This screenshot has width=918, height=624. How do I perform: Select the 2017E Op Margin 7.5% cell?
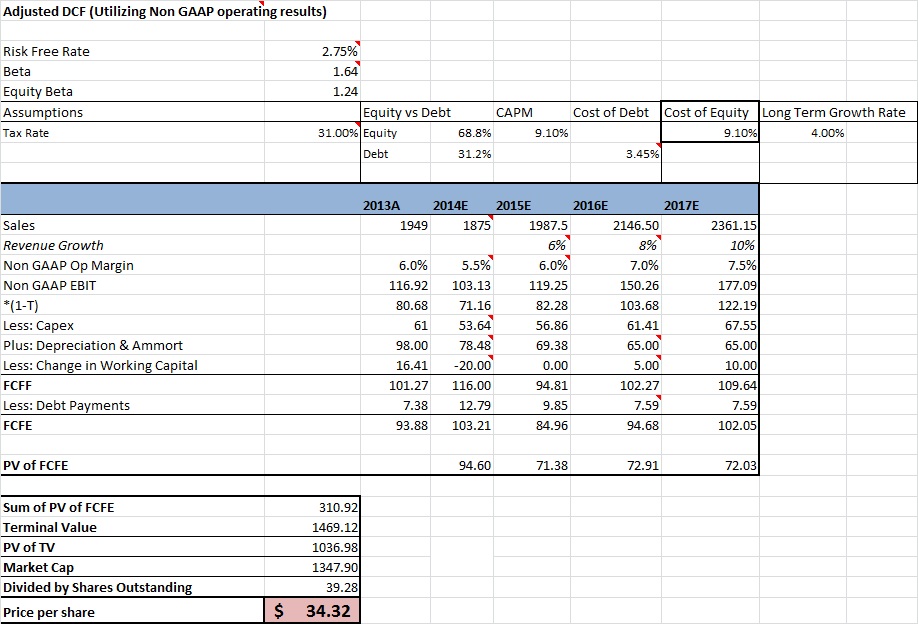710,265
